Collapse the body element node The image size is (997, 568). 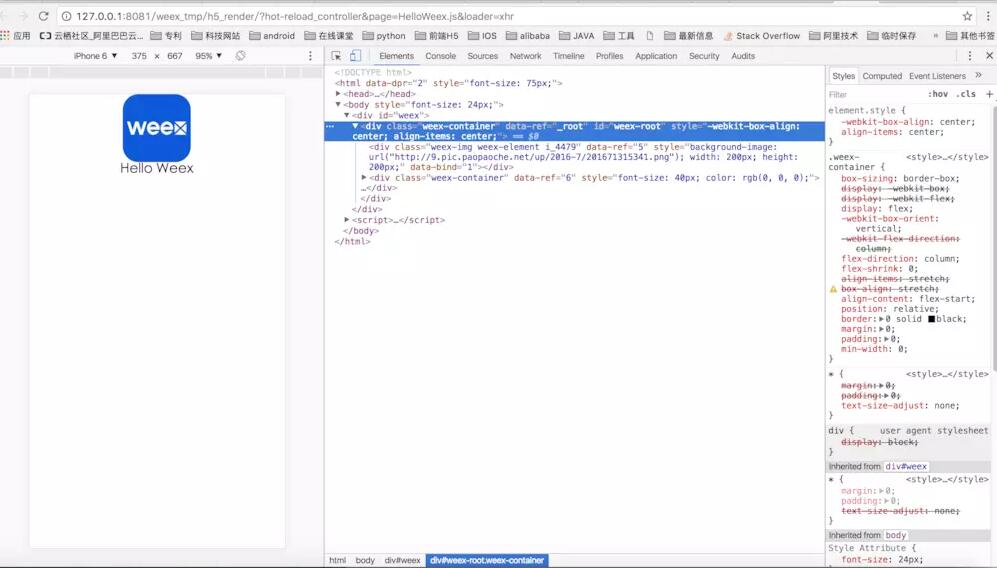click(x=338, y=104)
